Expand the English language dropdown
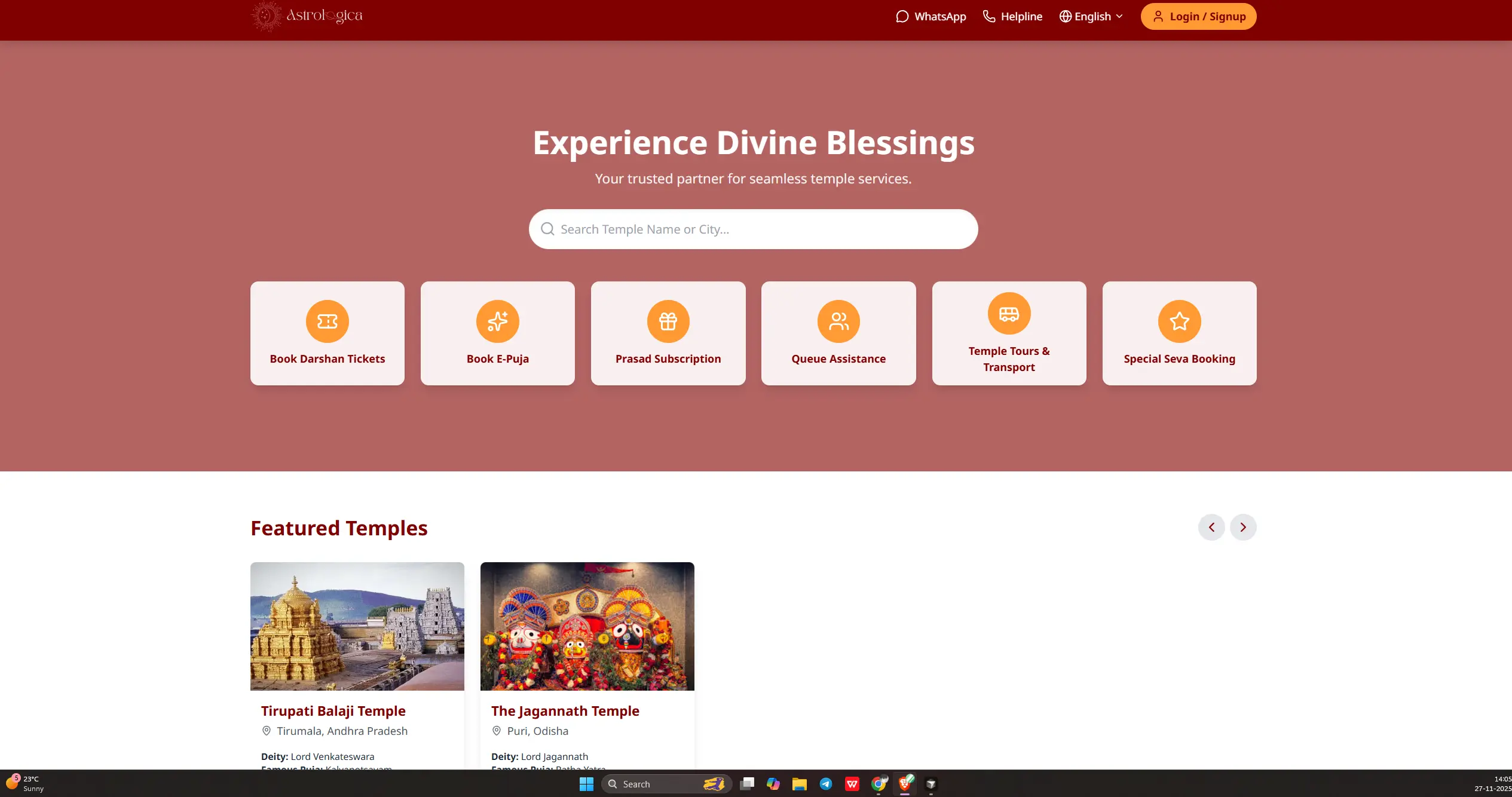The height and width of the screenshot is (797, 1512). point(1091,17)
